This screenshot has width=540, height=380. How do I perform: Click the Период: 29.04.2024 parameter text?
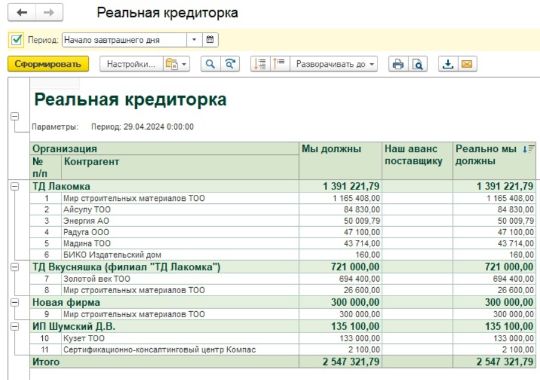click(142, 127)
